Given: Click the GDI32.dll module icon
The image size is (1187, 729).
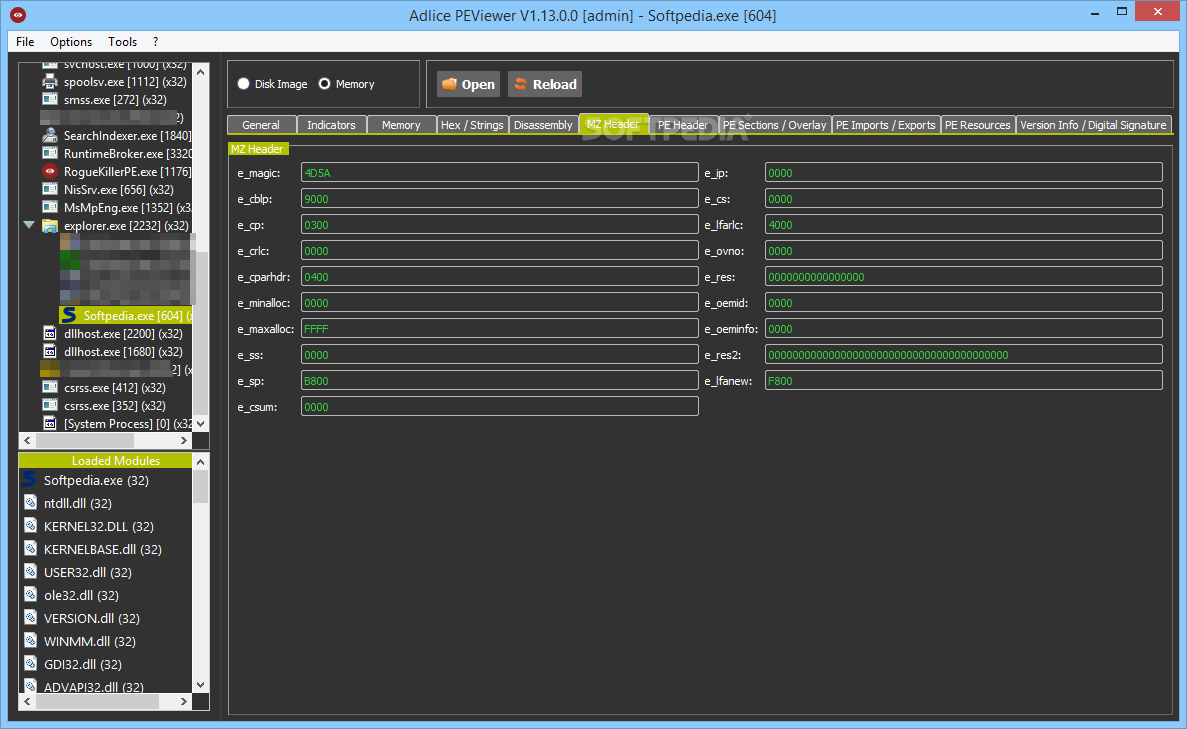Looking at the screenshot, I should (30, 663).
